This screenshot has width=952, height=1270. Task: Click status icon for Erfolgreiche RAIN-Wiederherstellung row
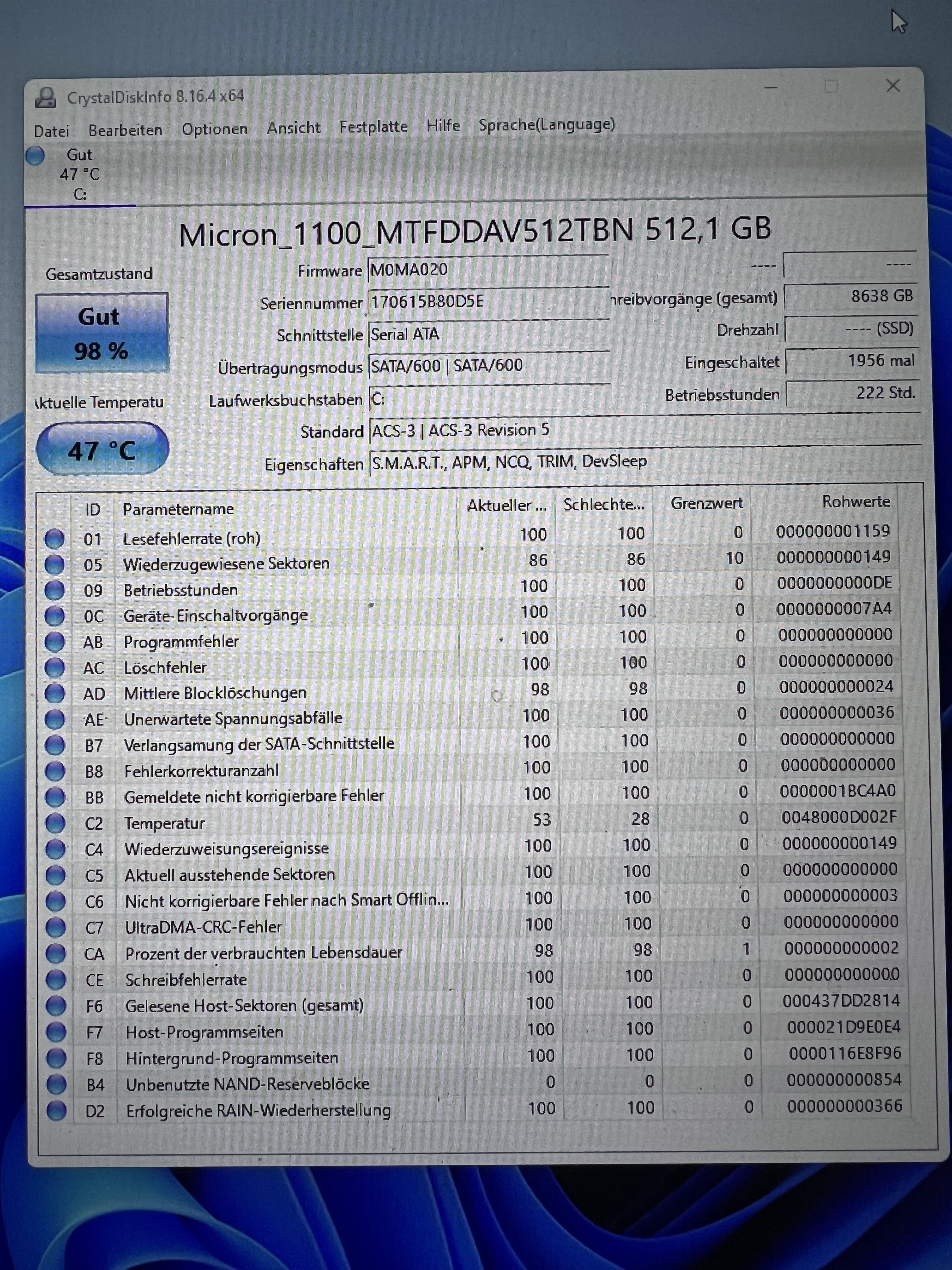tap(57, 1110)
